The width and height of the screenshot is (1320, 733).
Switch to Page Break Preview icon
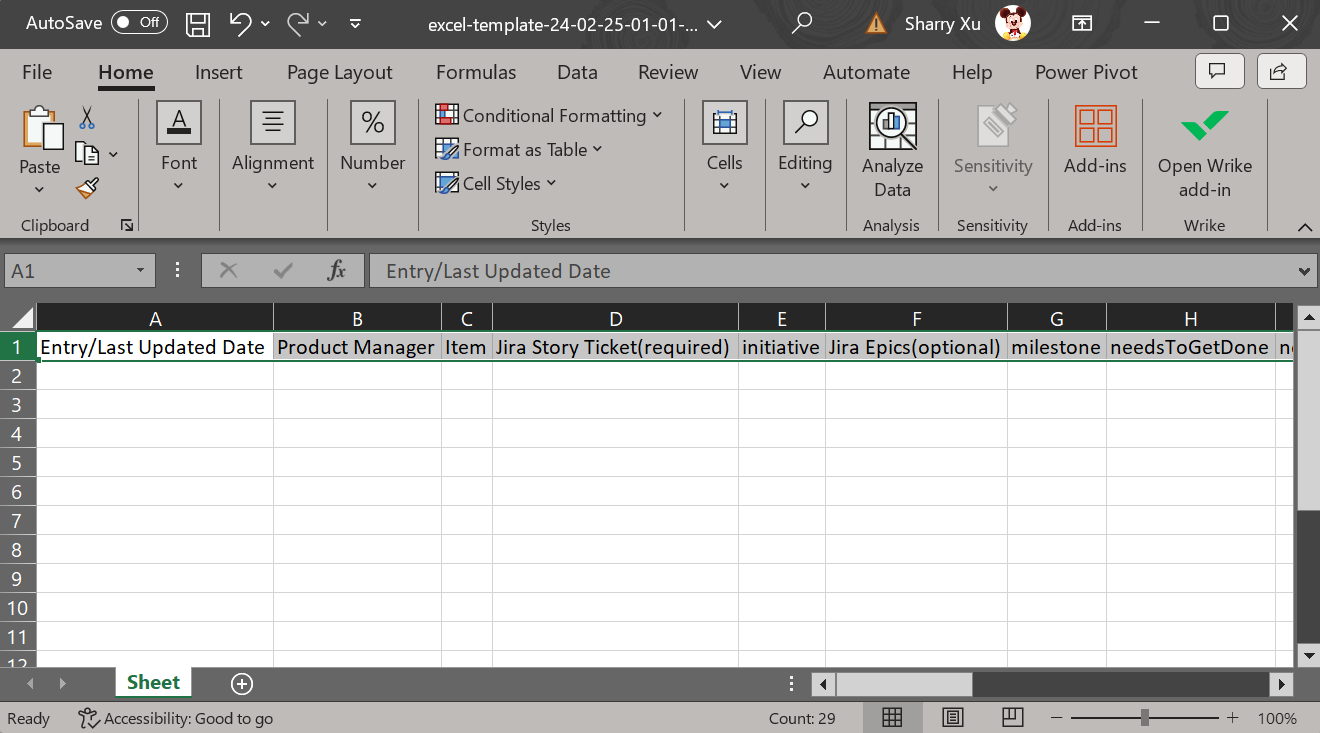click(x=1013, y=717)
